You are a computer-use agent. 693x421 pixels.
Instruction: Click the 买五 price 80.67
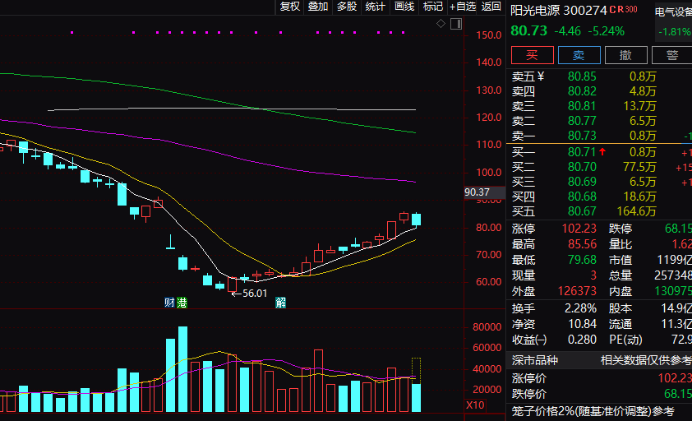(x=582, y=212)
